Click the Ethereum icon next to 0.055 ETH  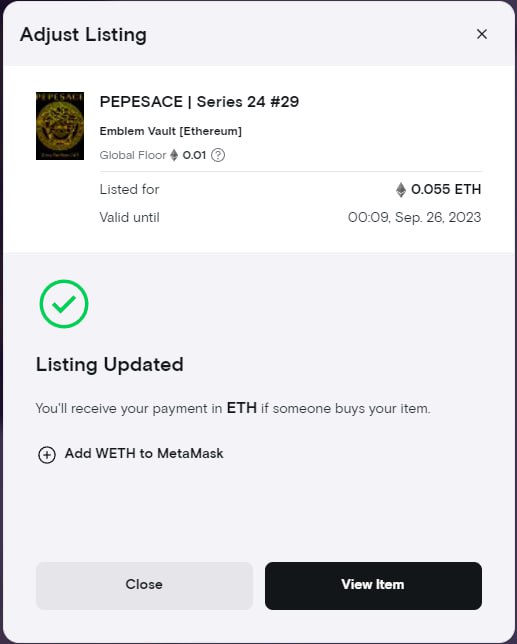tap(401, 190)
